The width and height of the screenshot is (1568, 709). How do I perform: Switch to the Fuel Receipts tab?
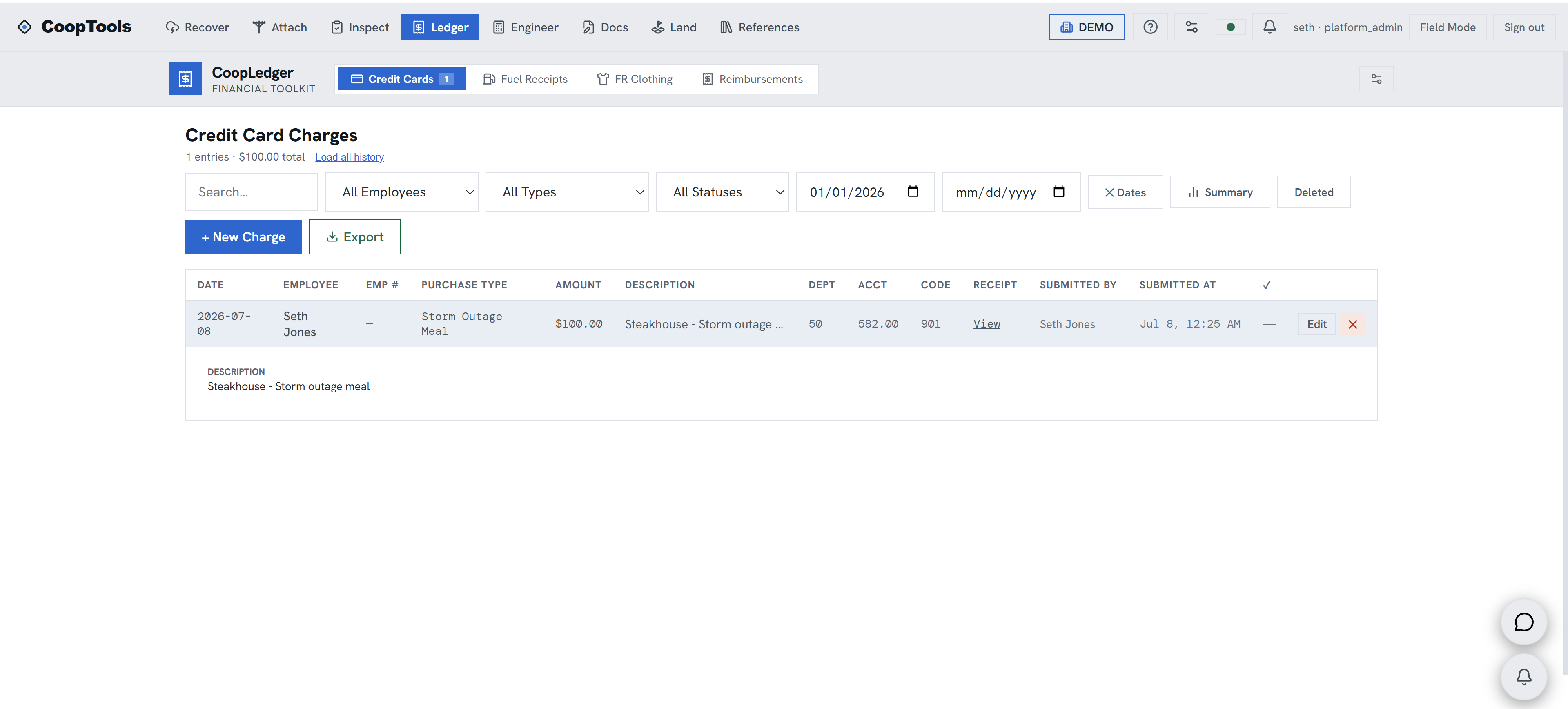click(x=525, y=78)
